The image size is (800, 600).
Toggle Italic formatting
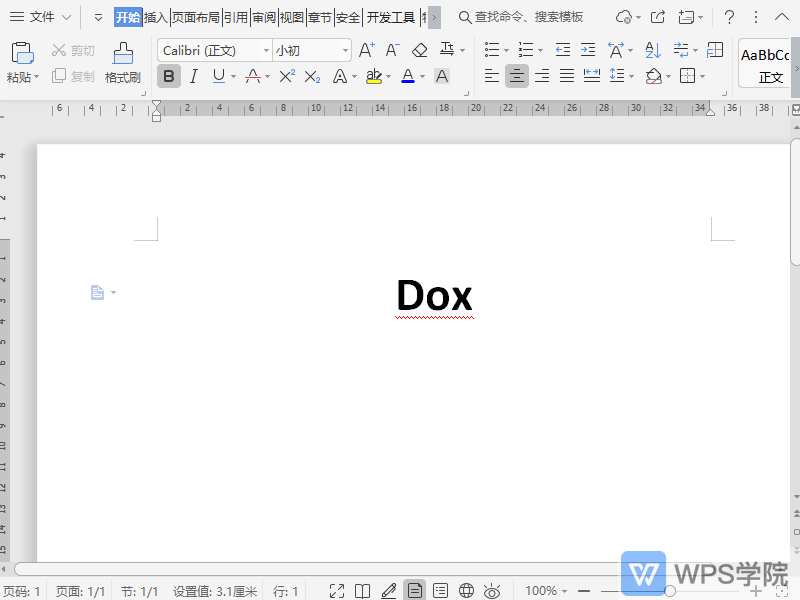[x=194, y=76]
